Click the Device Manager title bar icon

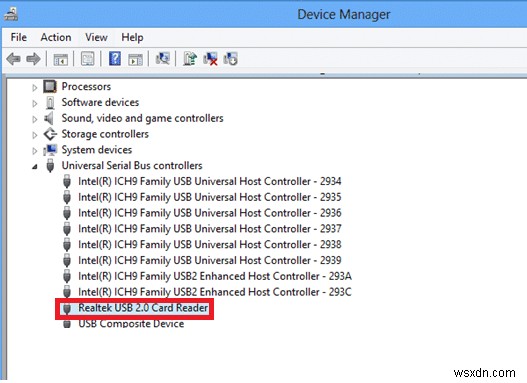[x=11, y=14]
